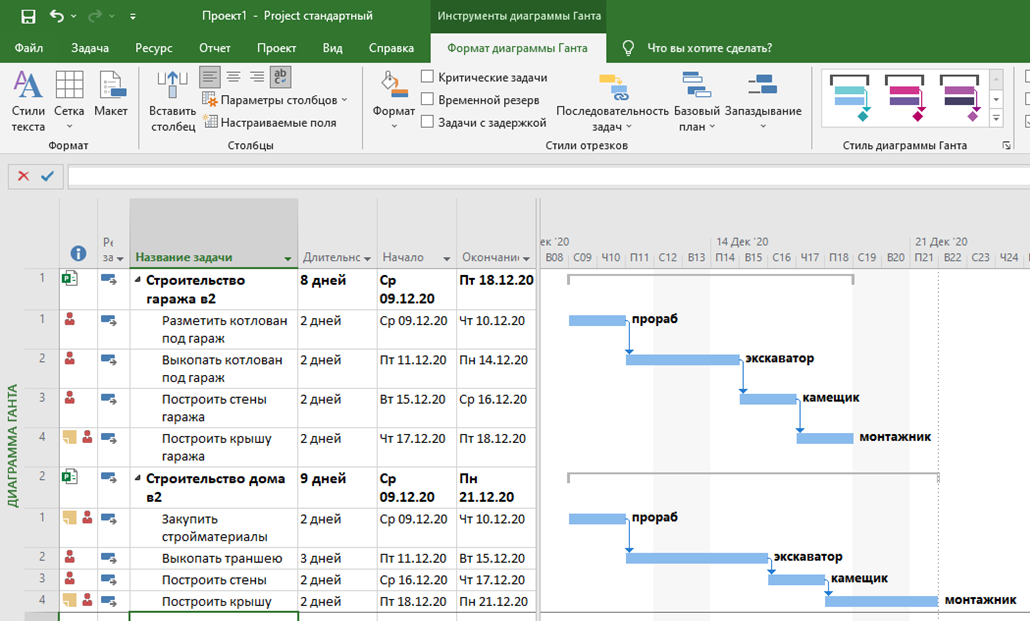Select the purple Gantt chart style

[x=959, y=98]
